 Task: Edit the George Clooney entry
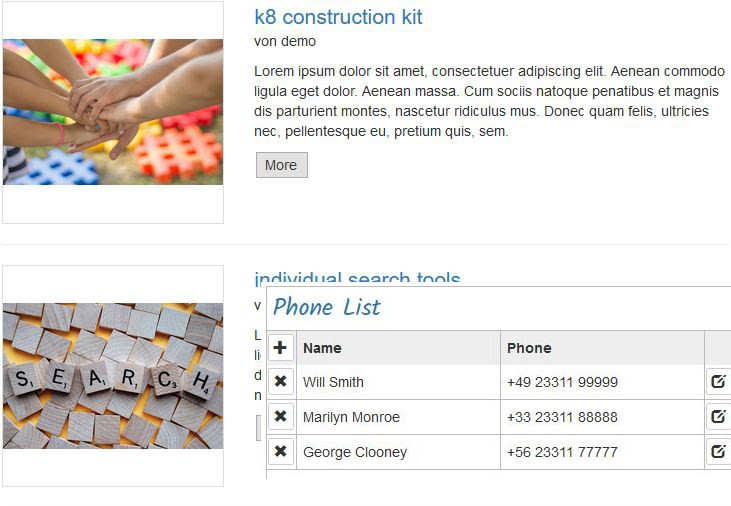tap(718, 451)
